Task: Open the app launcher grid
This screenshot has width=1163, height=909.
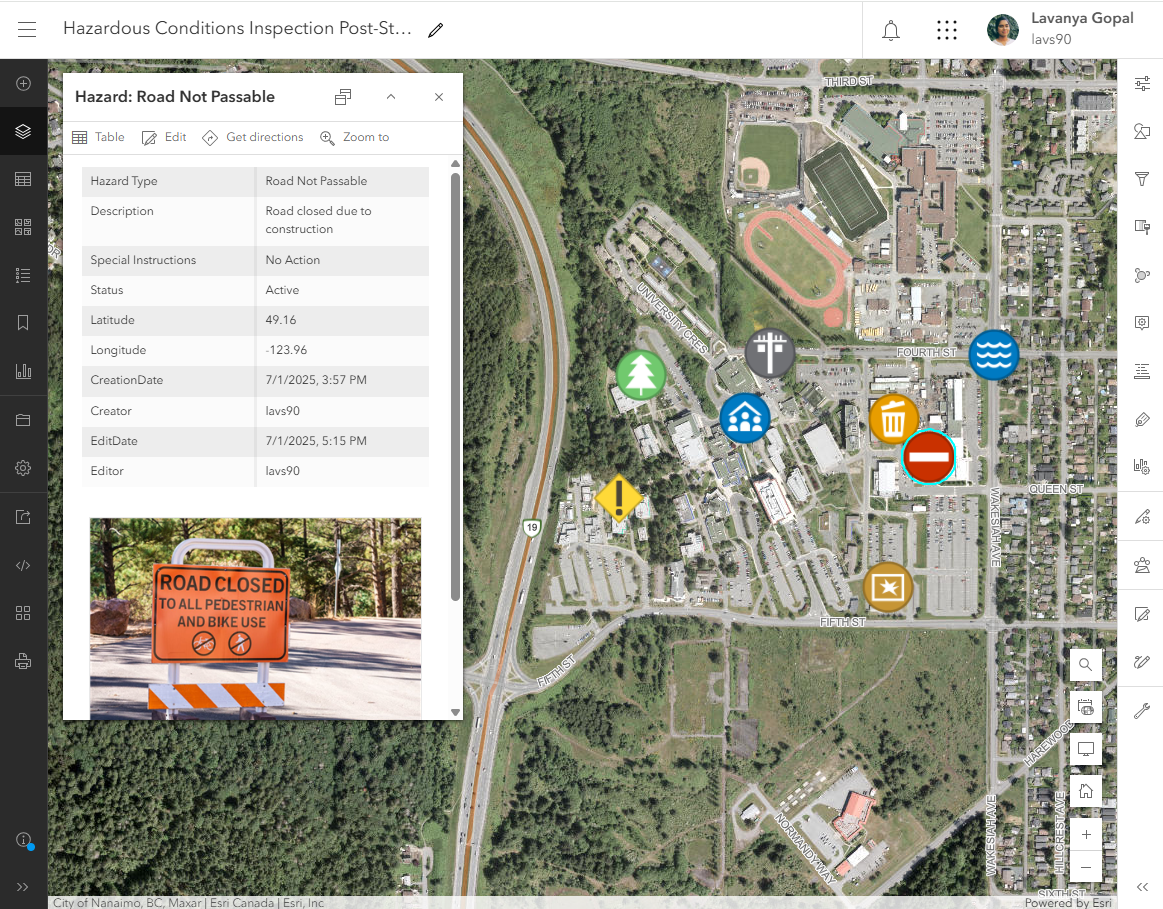Action: 946,30
